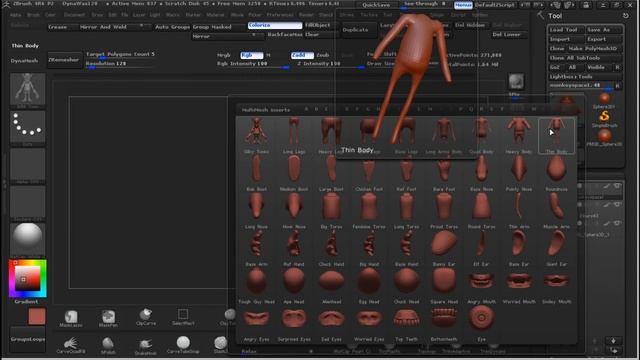The height and width of the screenshot is (360, 640).
Task: Toggle the Mrgb paint mode
Action: pos(224,55)
